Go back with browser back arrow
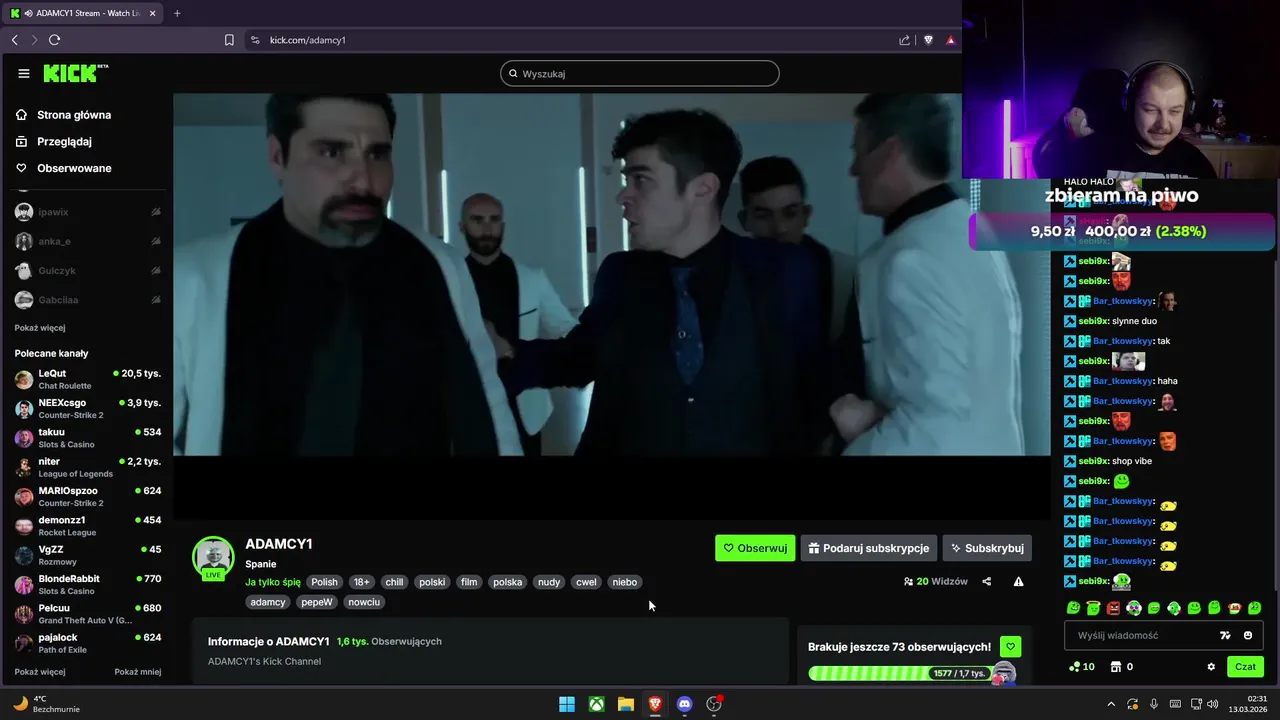Viewport: 1280px width, 720px height. click(15, 40)
